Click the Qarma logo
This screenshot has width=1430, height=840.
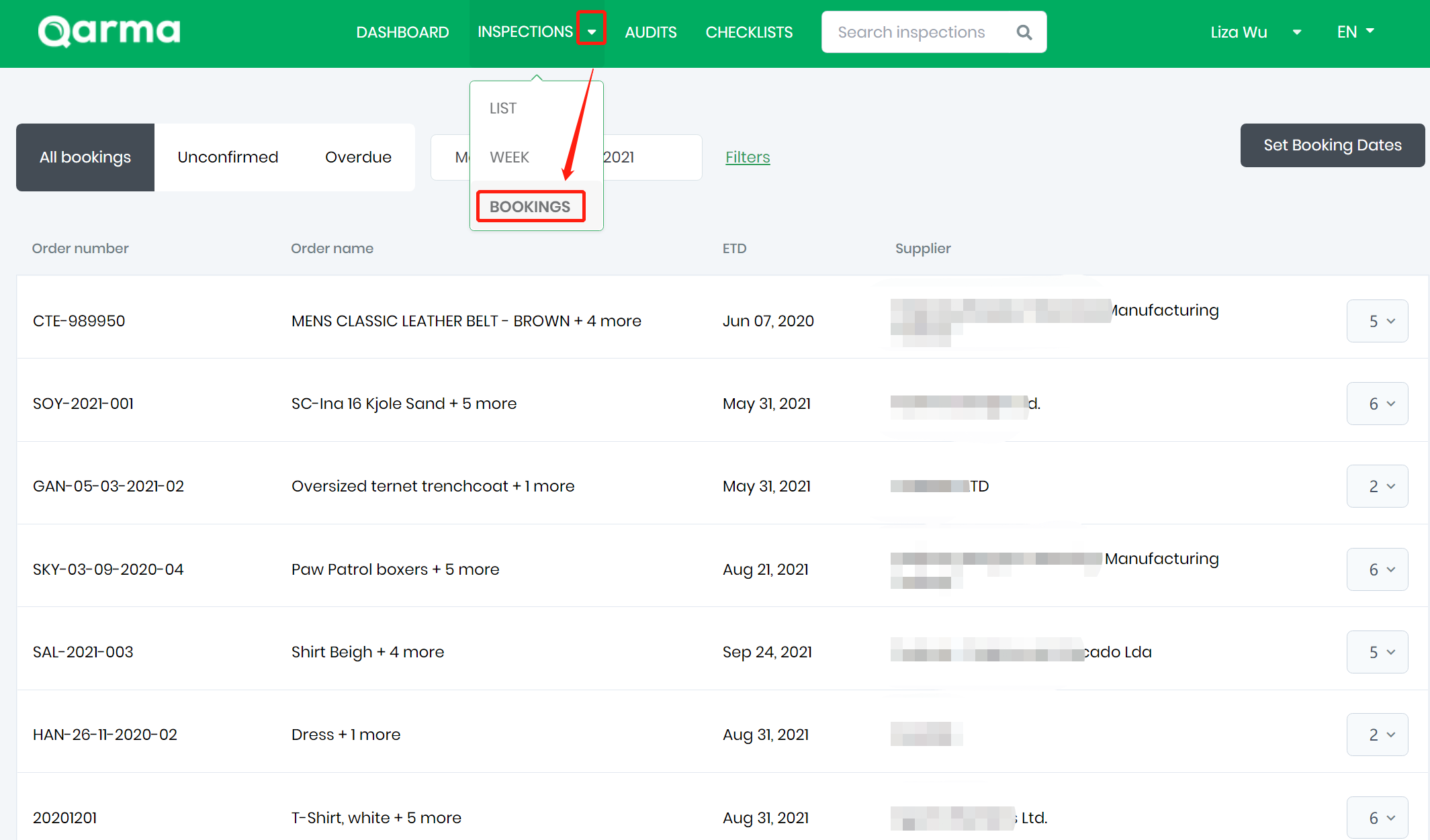(109, 32)
